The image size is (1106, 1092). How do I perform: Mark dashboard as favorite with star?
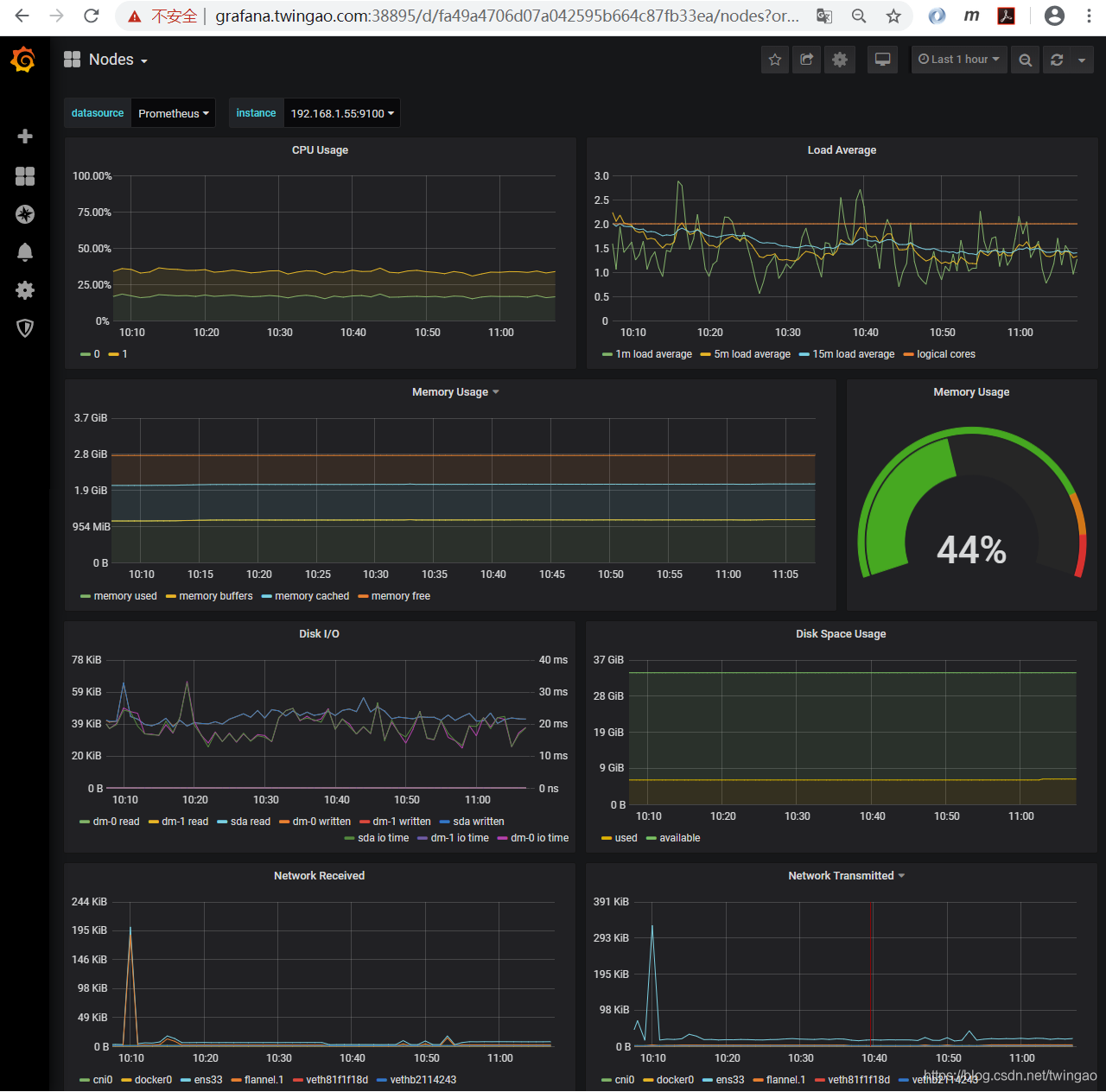tap(775, 60)
